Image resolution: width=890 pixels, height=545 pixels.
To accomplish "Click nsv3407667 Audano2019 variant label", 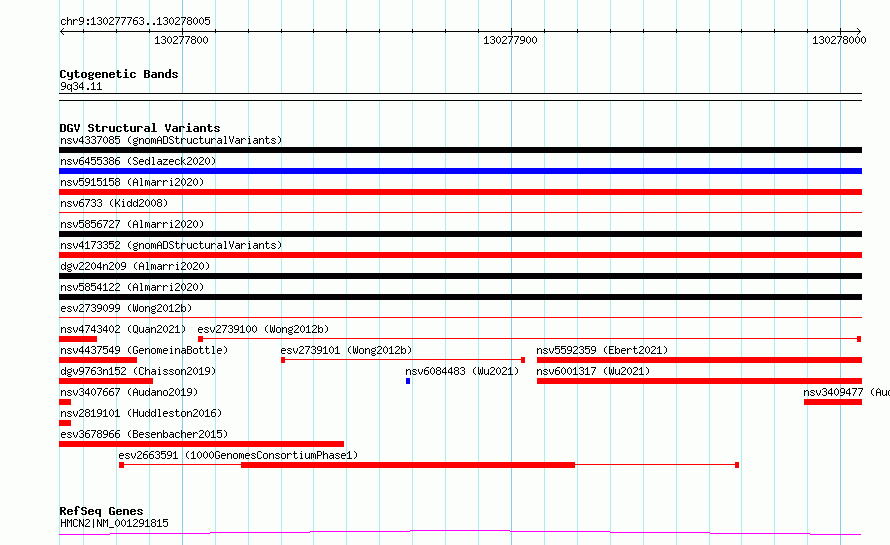I will pyautogui.click(x=129, y=392).
